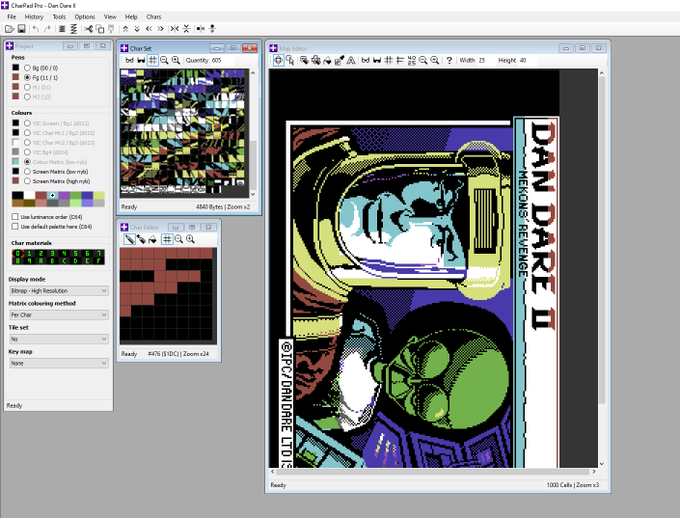Save the project with the floppy disk icon

point(21,29)
